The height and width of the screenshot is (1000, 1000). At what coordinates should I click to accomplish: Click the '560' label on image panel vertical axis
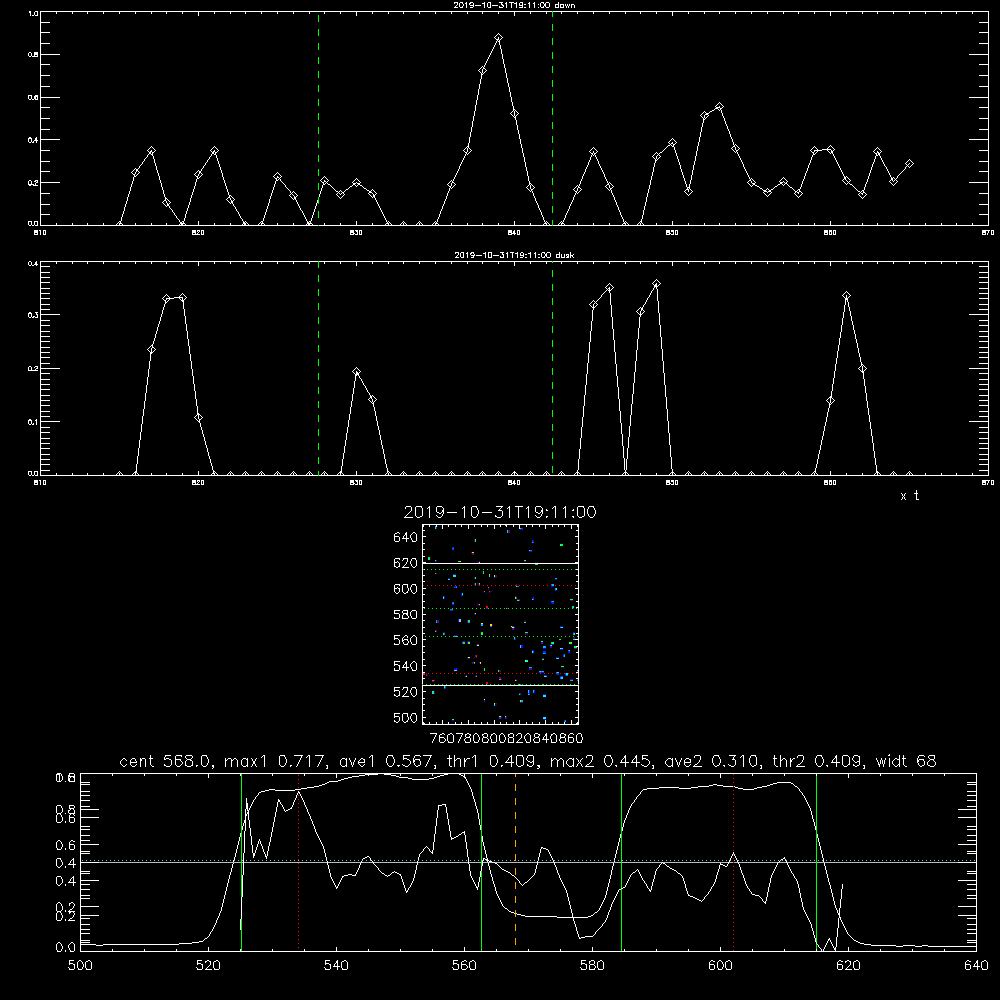click(406, 640)
